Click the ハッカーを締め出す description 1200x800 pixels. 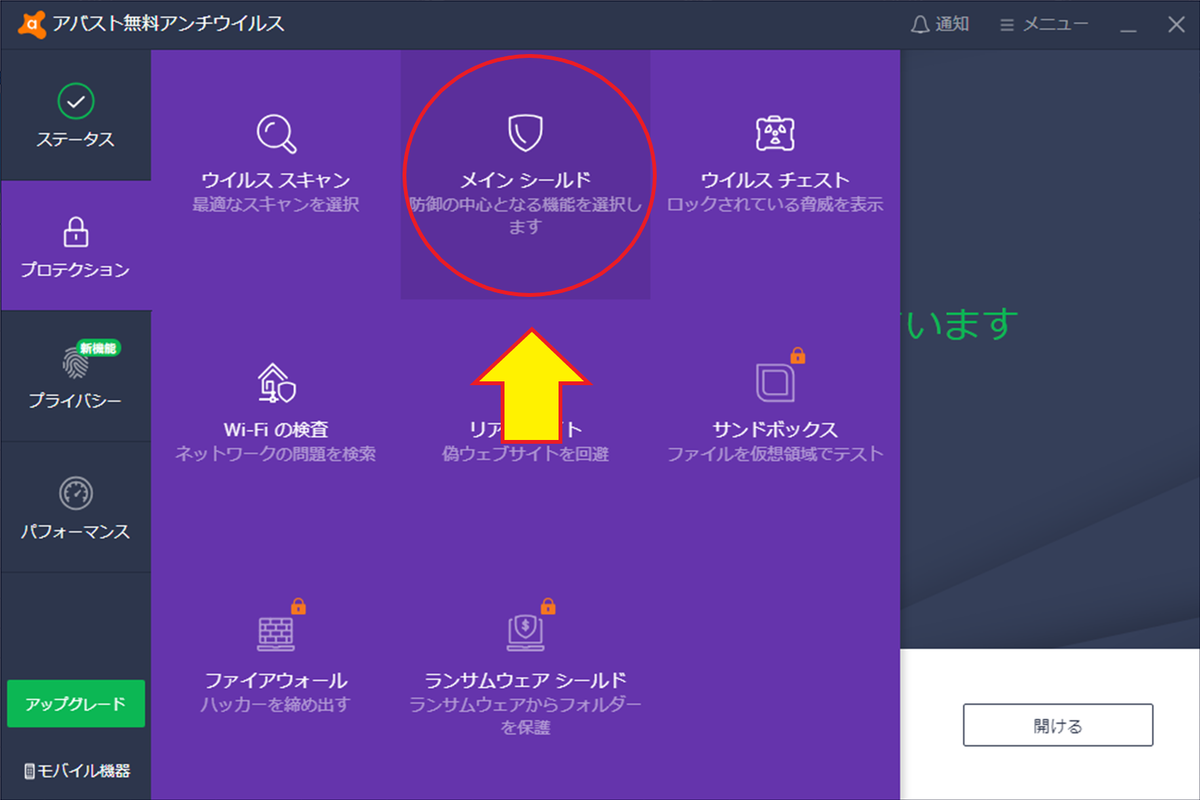[276, 705]
